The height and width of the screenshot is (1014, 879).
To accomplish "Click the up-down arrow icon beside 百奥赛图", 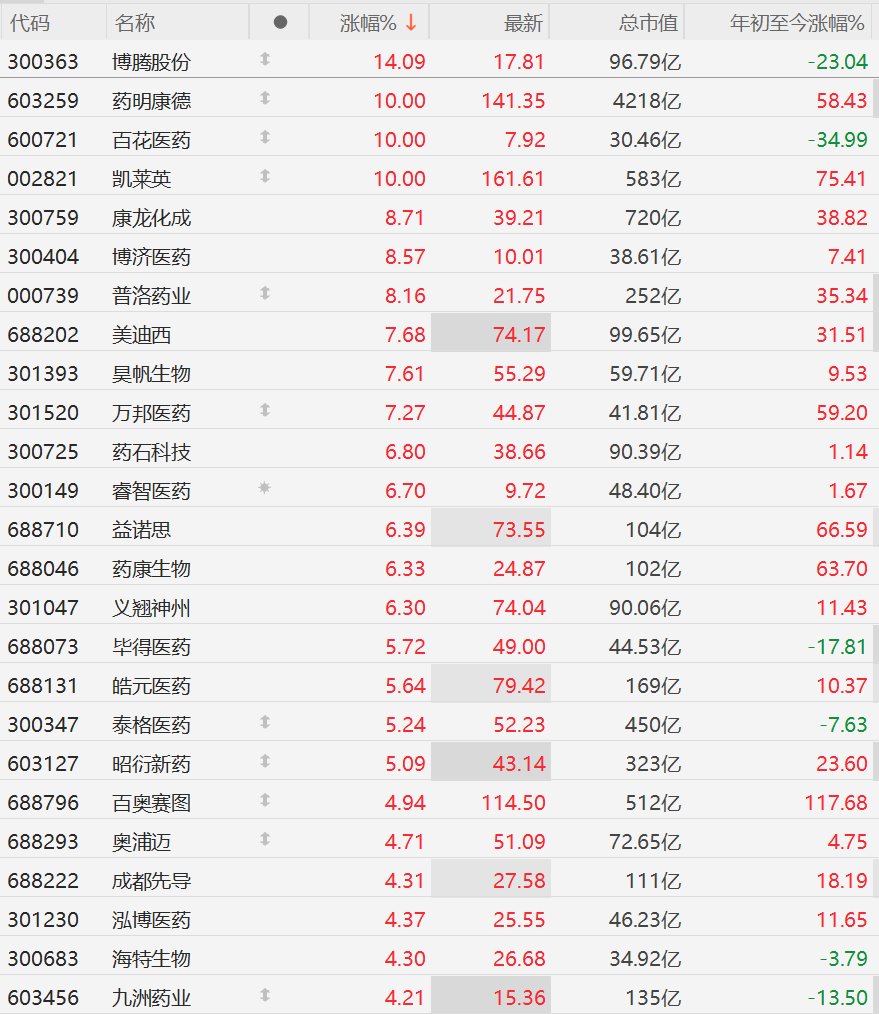I will 265,800.
